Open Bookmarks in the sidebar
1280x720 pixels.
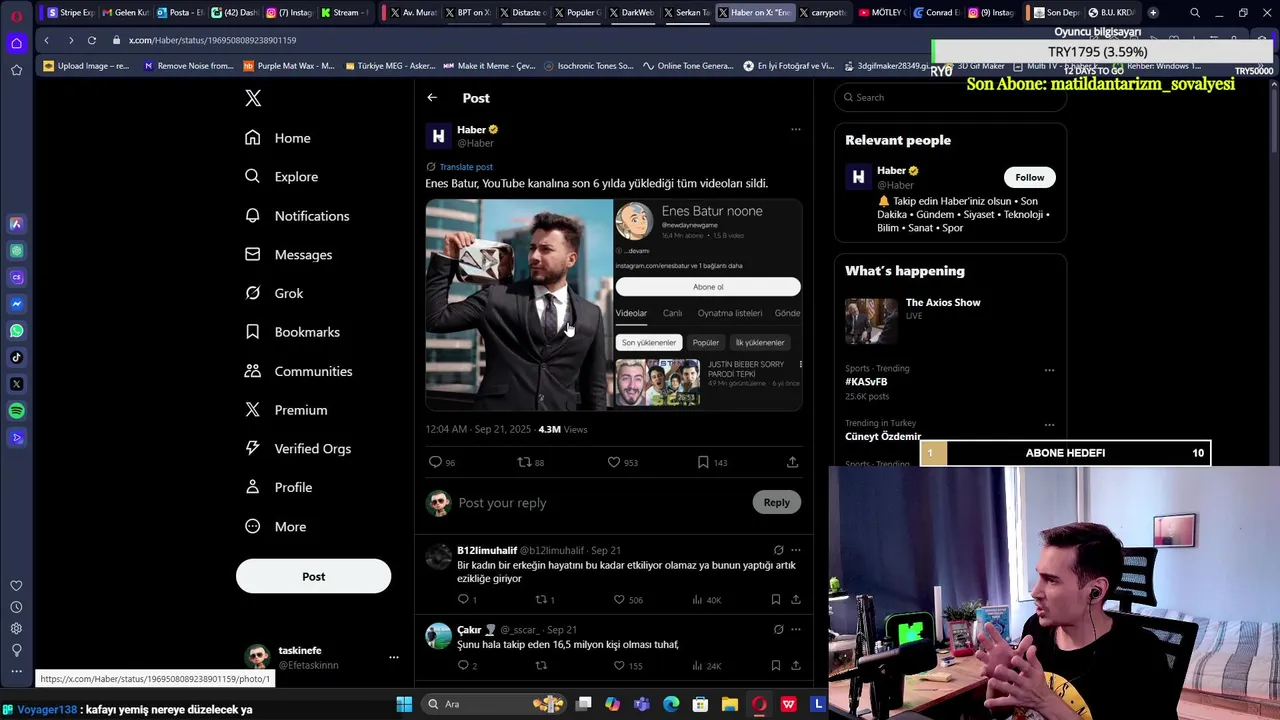pos(292,332)
